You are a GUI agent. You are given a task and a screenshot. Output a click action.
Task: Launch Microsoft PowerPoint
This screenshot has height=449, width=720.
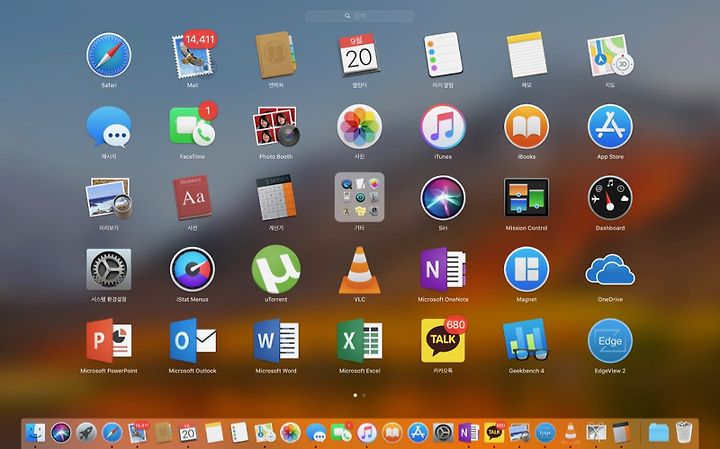click(109, 341)
